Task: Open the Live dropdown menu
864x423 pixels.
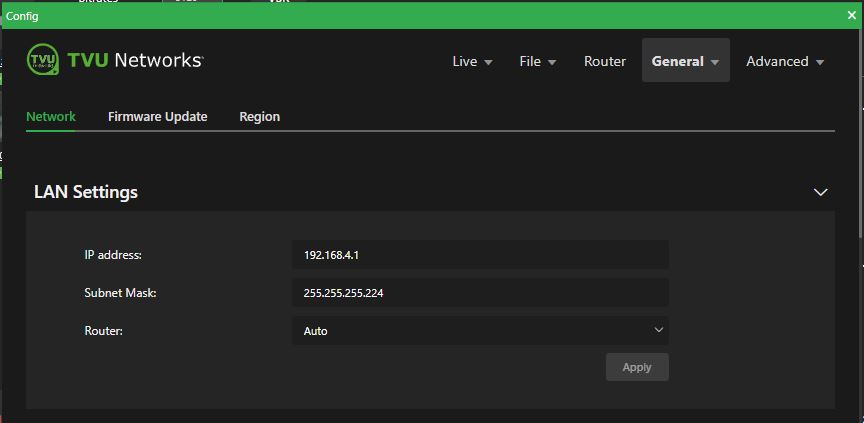Action: click(x=472, y=61)
